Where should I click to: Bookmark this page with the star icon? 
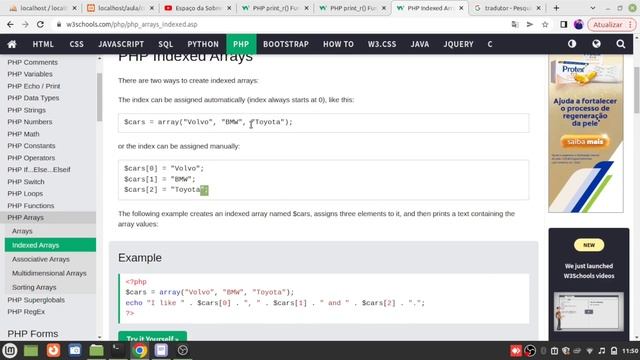(x=545, y=24)
